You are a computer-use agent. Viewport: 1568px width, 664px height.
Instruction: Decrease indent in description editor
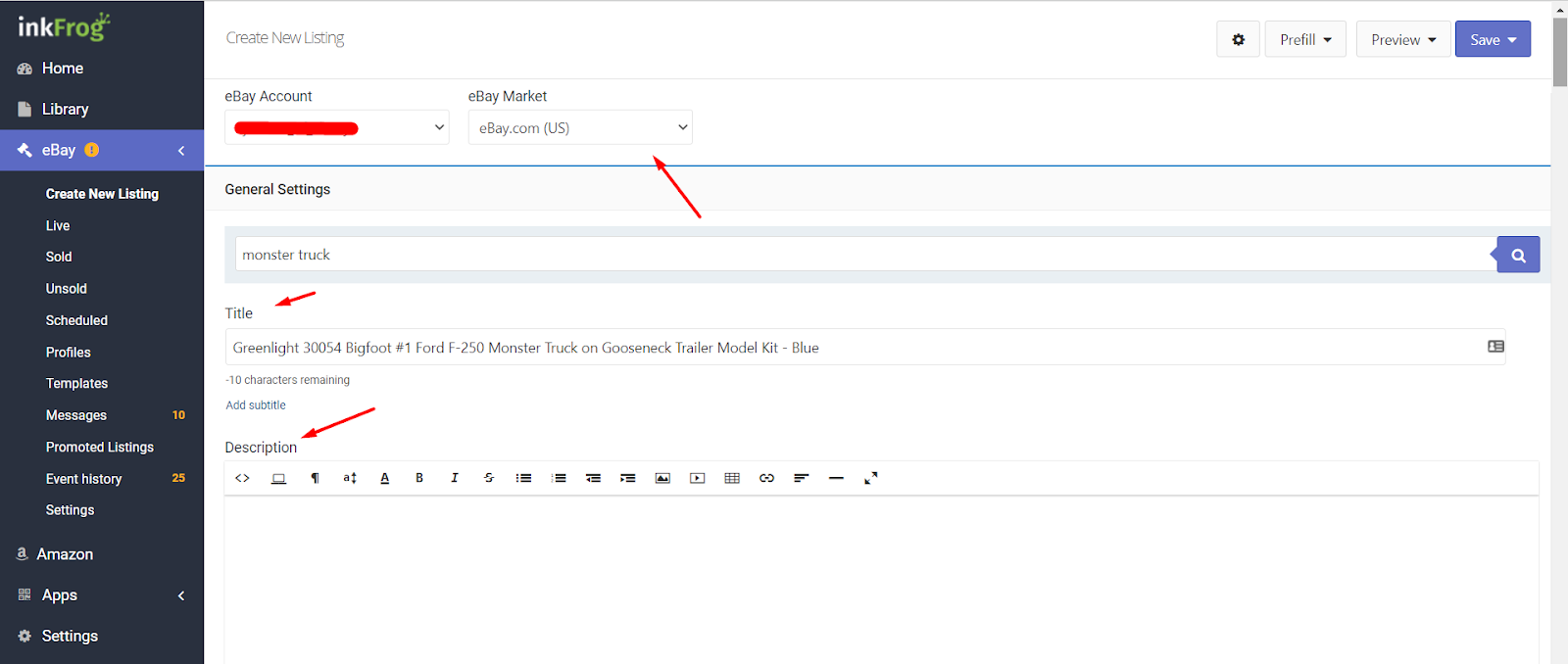tap(594, 478)
